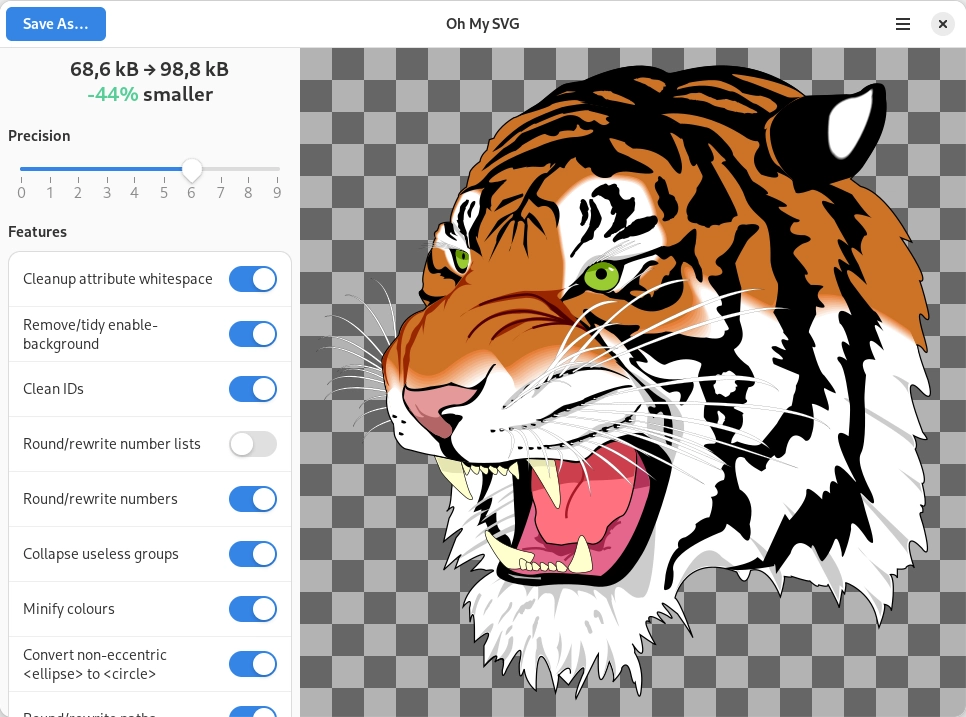The image size is (966, 717).
Task: Disable Collapse useless groups switch
Action: pos(253,554)
